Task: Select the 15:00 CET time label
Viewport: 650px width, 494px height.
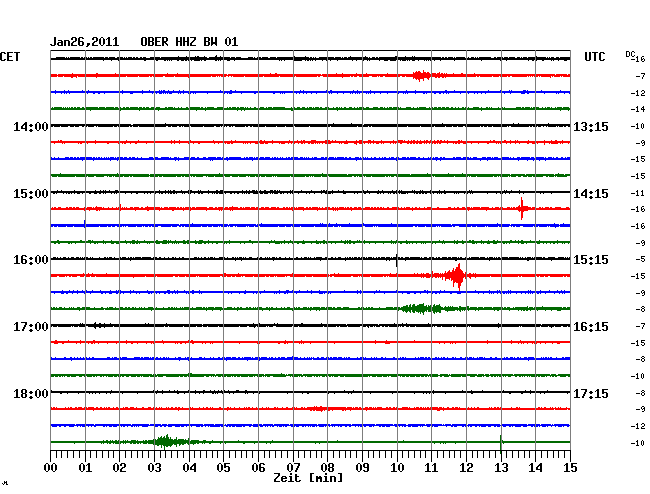Action: (31, 194)
